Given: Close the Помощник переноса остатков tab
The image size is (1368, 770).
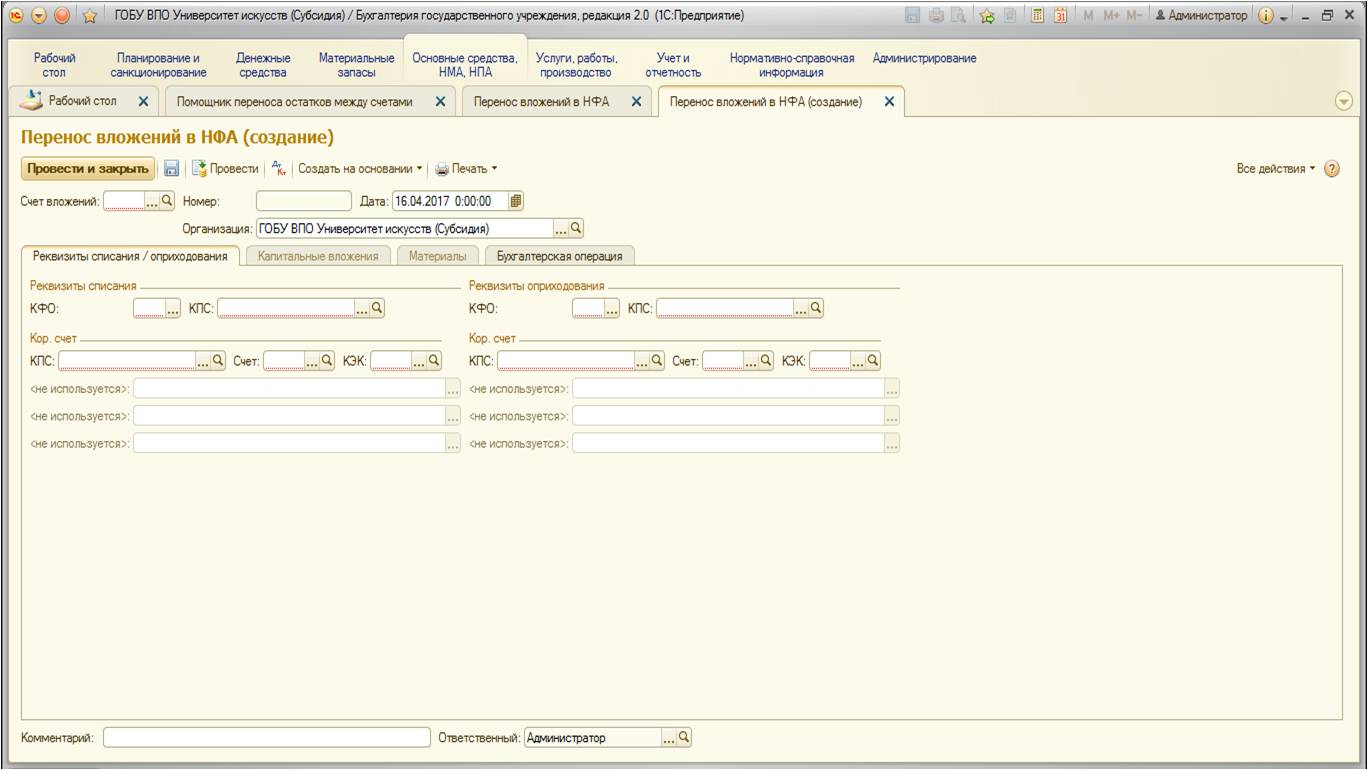Looking at the screenshot, I should point(440,101).
